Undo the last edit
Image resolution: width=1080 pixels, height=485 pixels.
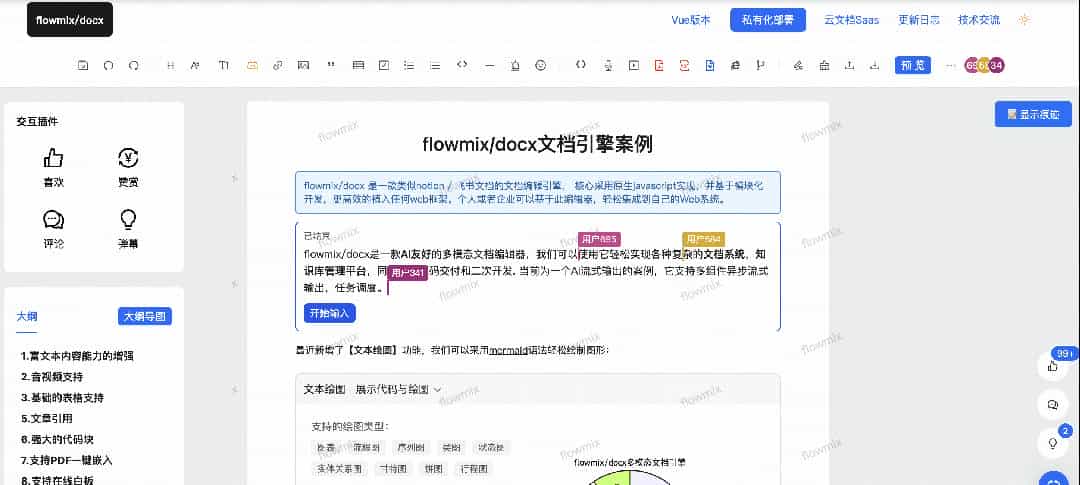coord(108,65)
